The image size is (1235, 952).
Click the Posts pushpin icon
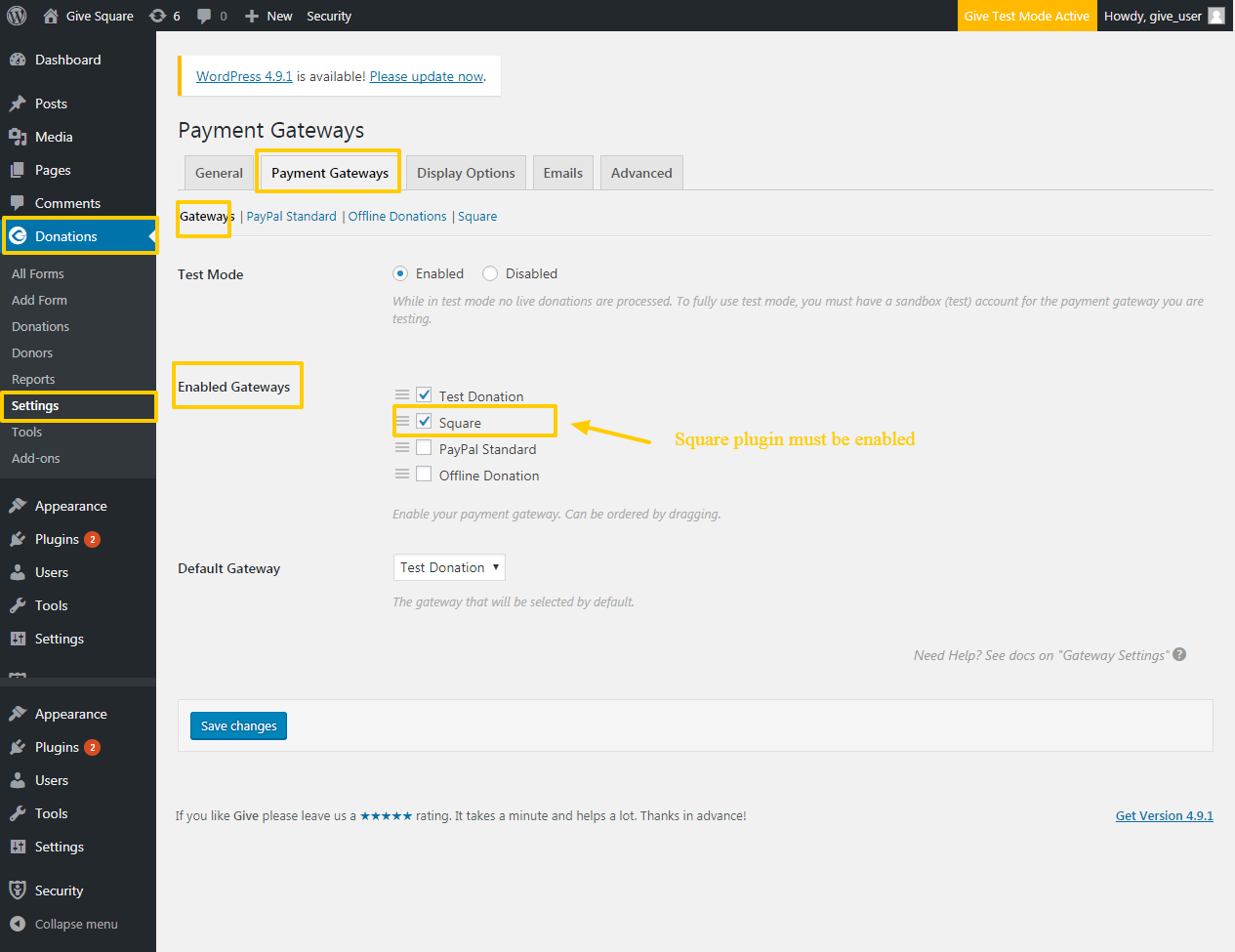coord(18,103)
